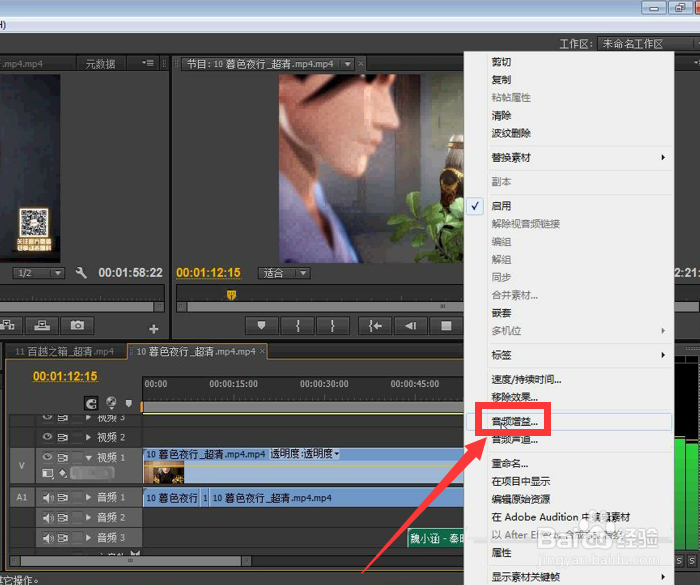Toggle sync lock on the 音频 2 track
The height and width of the screenshot is (585, 700).
[x=63, y=518]
